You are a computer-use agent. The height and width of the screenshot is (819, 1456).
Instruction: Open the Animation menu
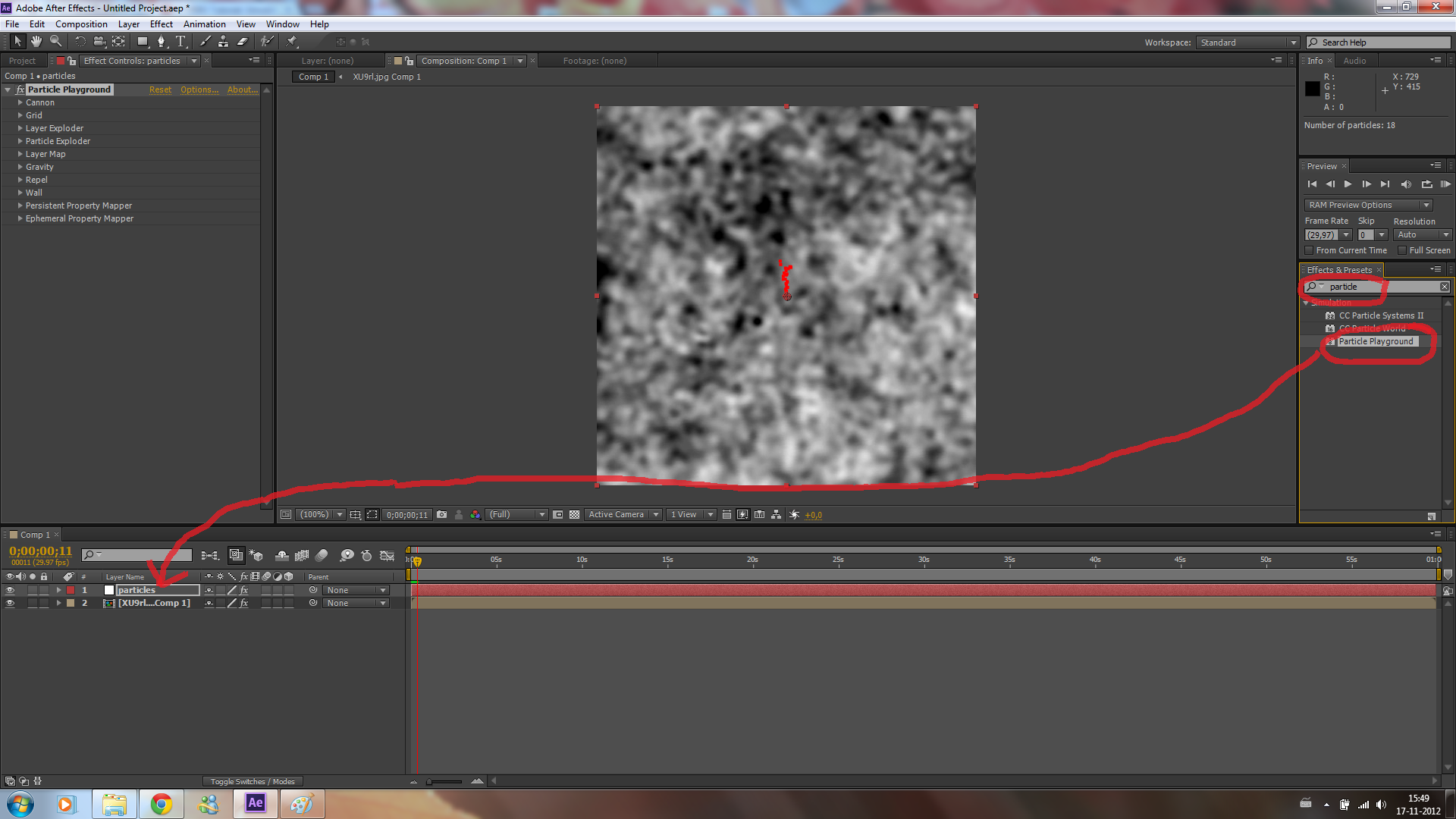tap(205, 24)
